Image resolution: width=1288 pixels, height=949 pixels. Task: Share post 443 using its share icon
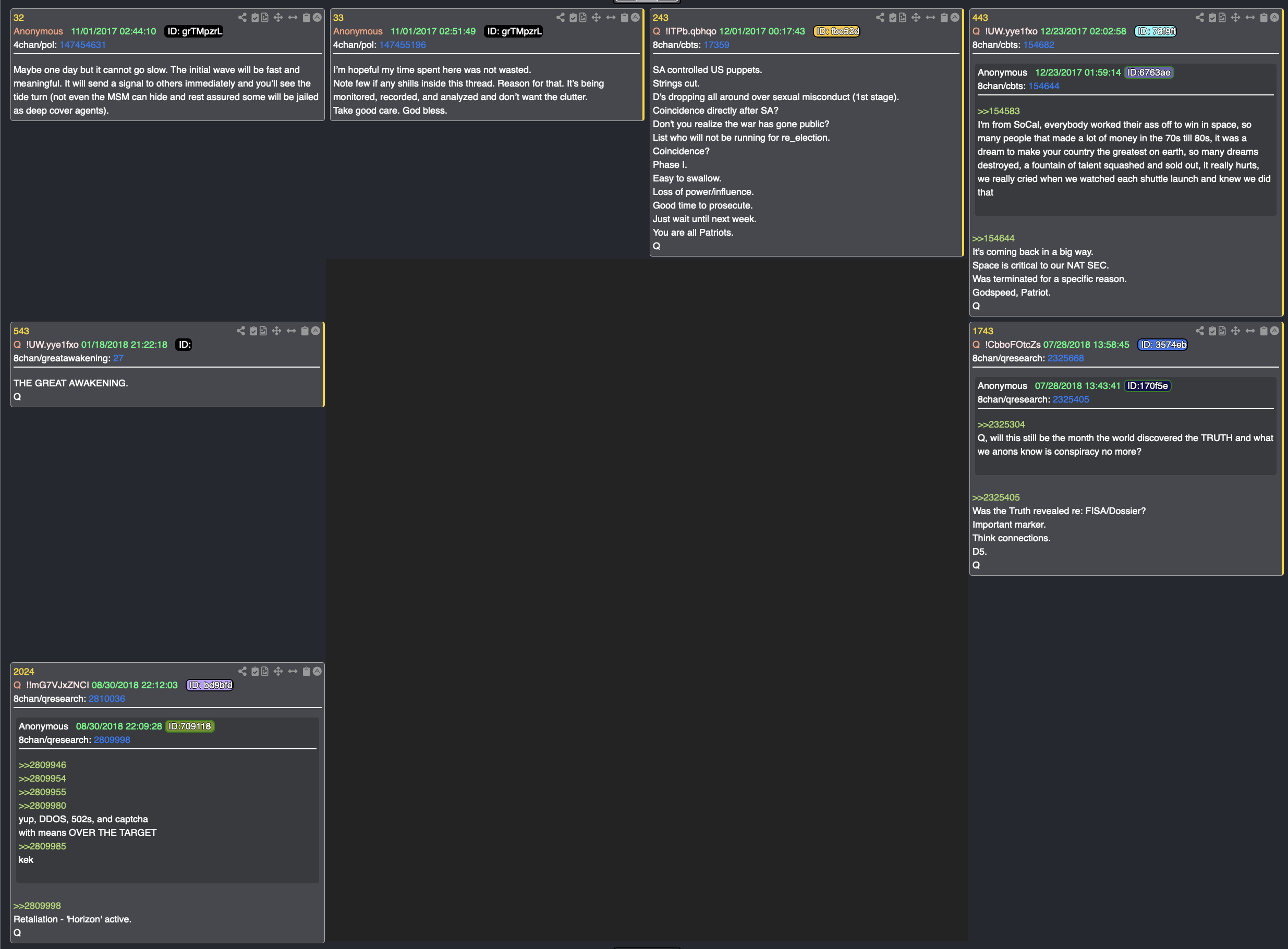[1199, 17]
